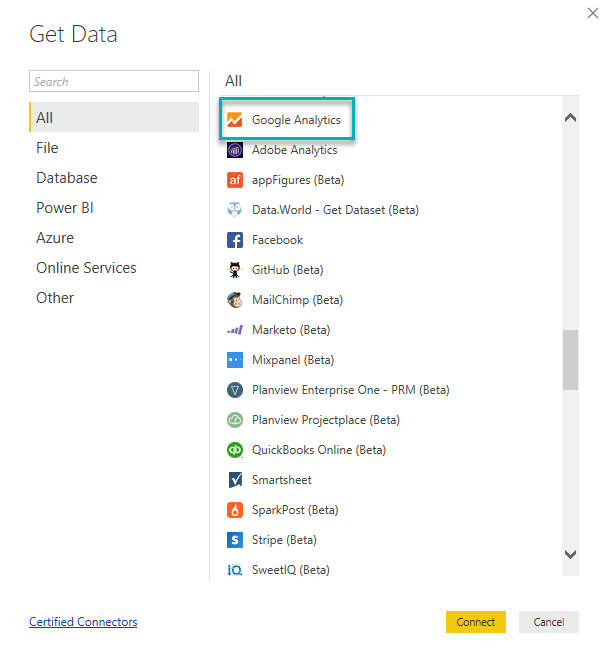The image size is (609, 662).
Task: Select the Azure category
Action: click(x=55, y=238)
